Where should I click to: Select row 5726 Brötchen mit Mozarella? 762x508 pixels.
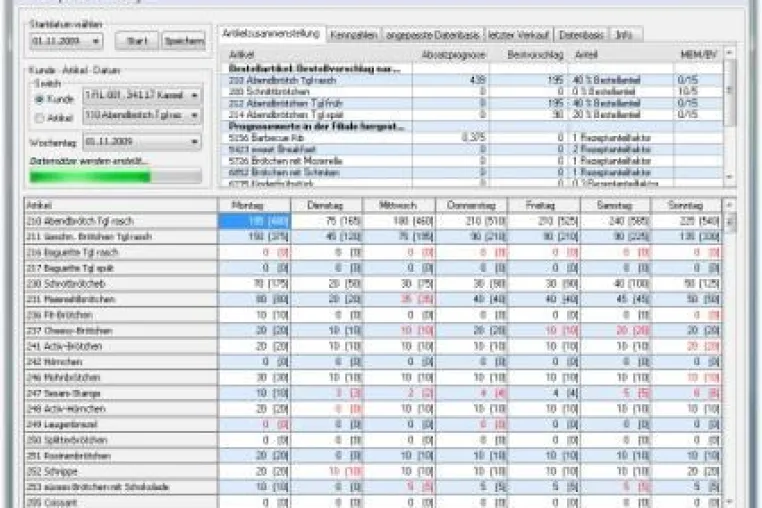(x=470, y=161)
